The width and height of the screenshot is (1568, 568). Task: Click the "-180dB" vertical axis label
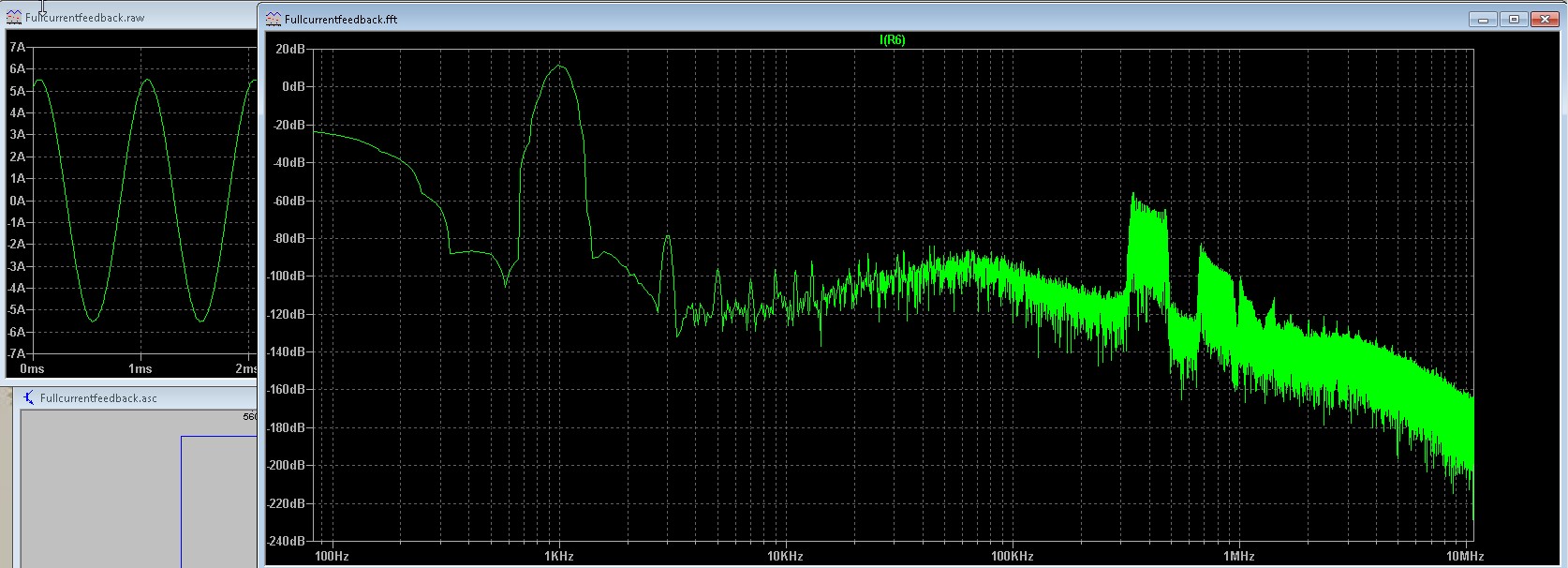pos(287,427)
